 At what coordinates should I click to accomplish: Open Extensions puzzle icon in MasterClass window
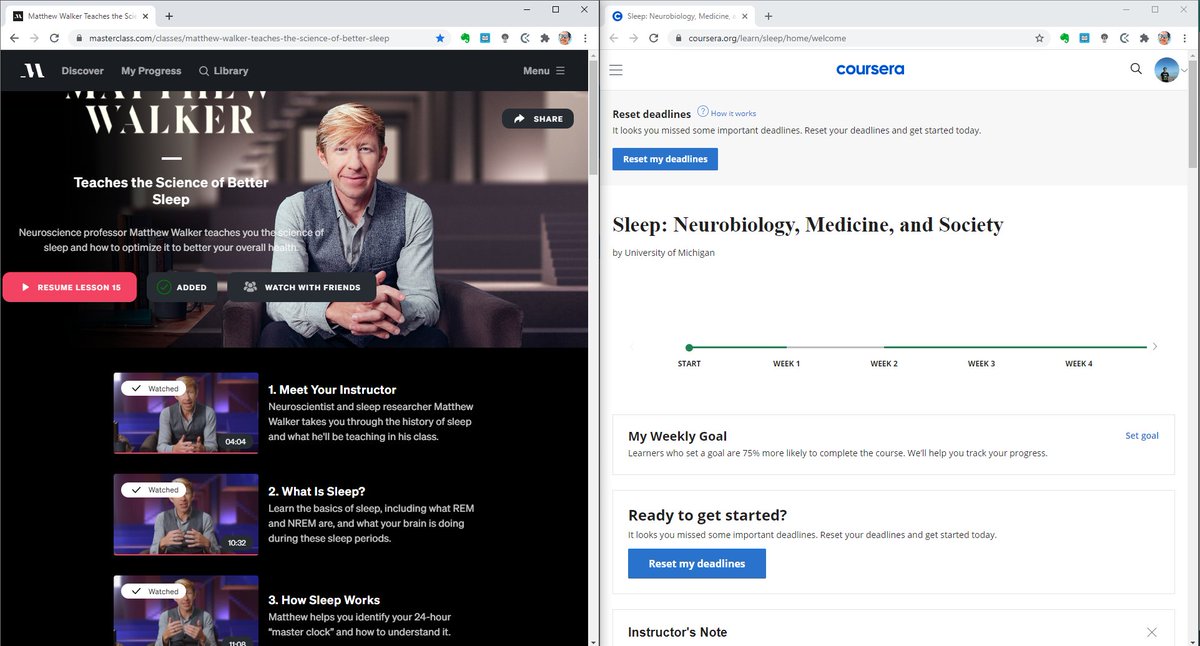545,38
